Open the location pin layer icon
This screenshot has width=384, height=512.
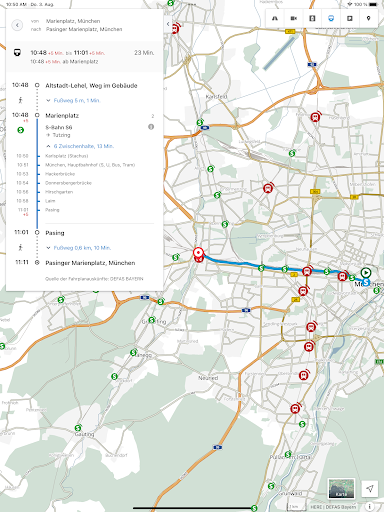click(368, 18)
